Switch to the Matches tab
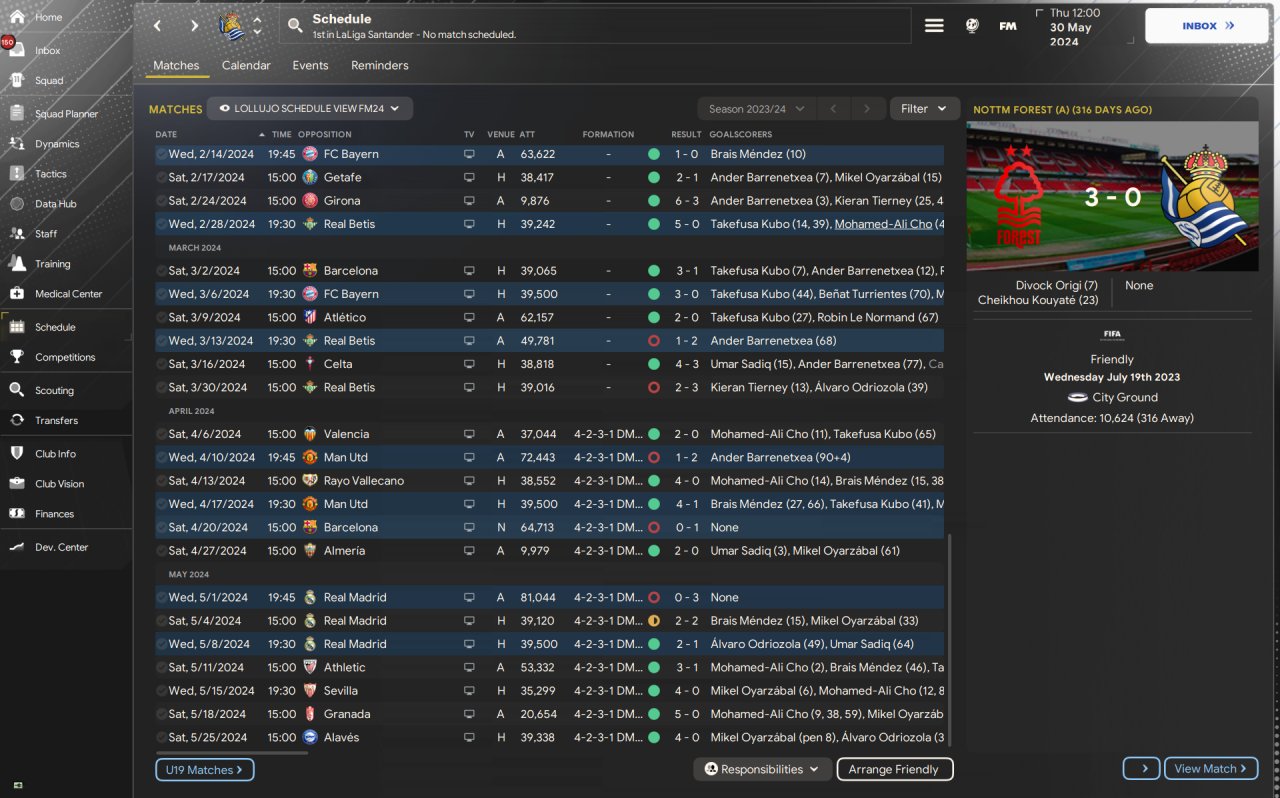This screenshot has height=798, width=1280. (176, 65)
